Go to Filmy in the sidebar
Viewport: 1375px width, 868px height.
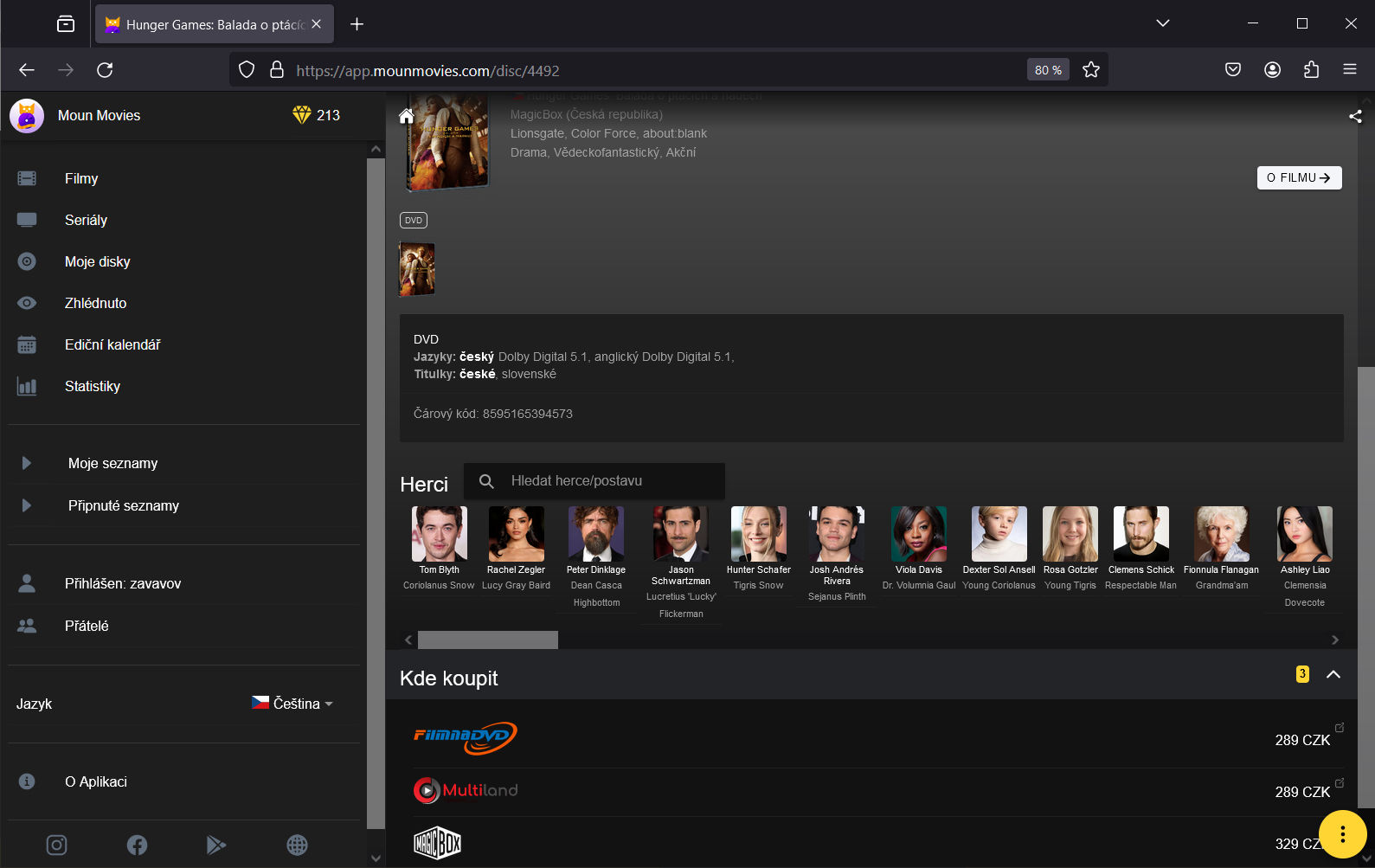pos(81,178)
